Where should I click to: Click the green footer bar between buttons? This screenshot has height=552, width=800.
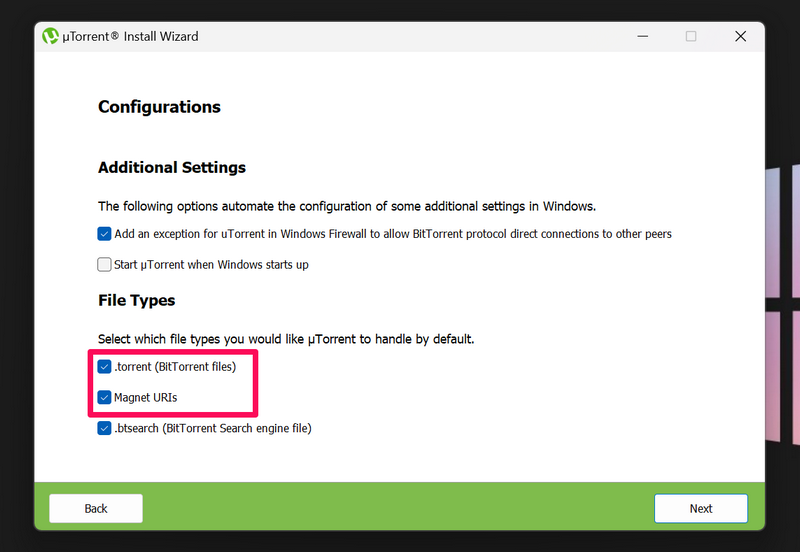(x=400, y=508)
